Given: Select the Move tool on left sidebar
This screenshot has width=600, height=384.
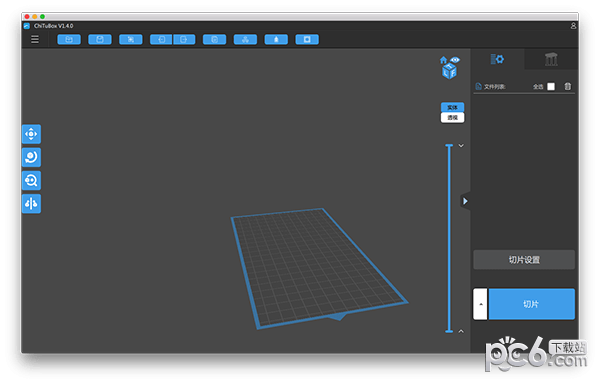Looking at the screenshot, I should [x=31, y=134].
